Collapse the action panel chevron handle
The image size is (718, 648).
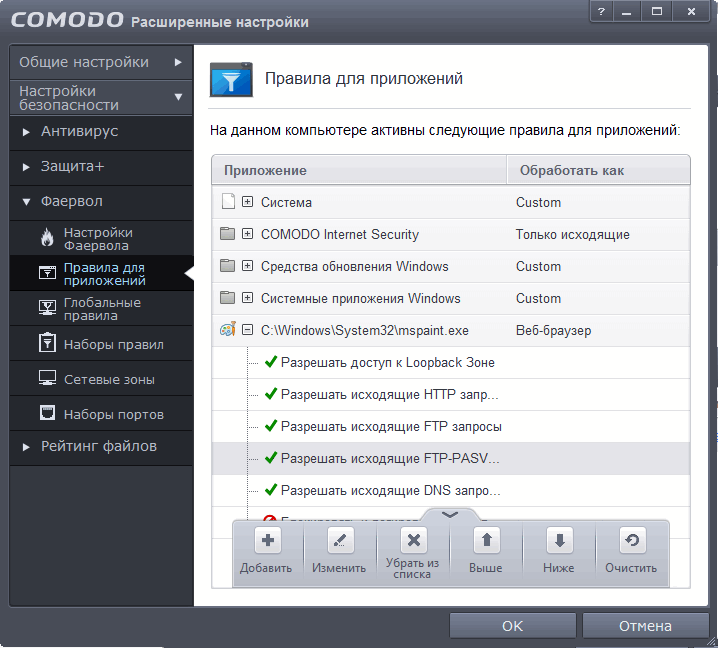pyautogui.click(x=449, y=514)
